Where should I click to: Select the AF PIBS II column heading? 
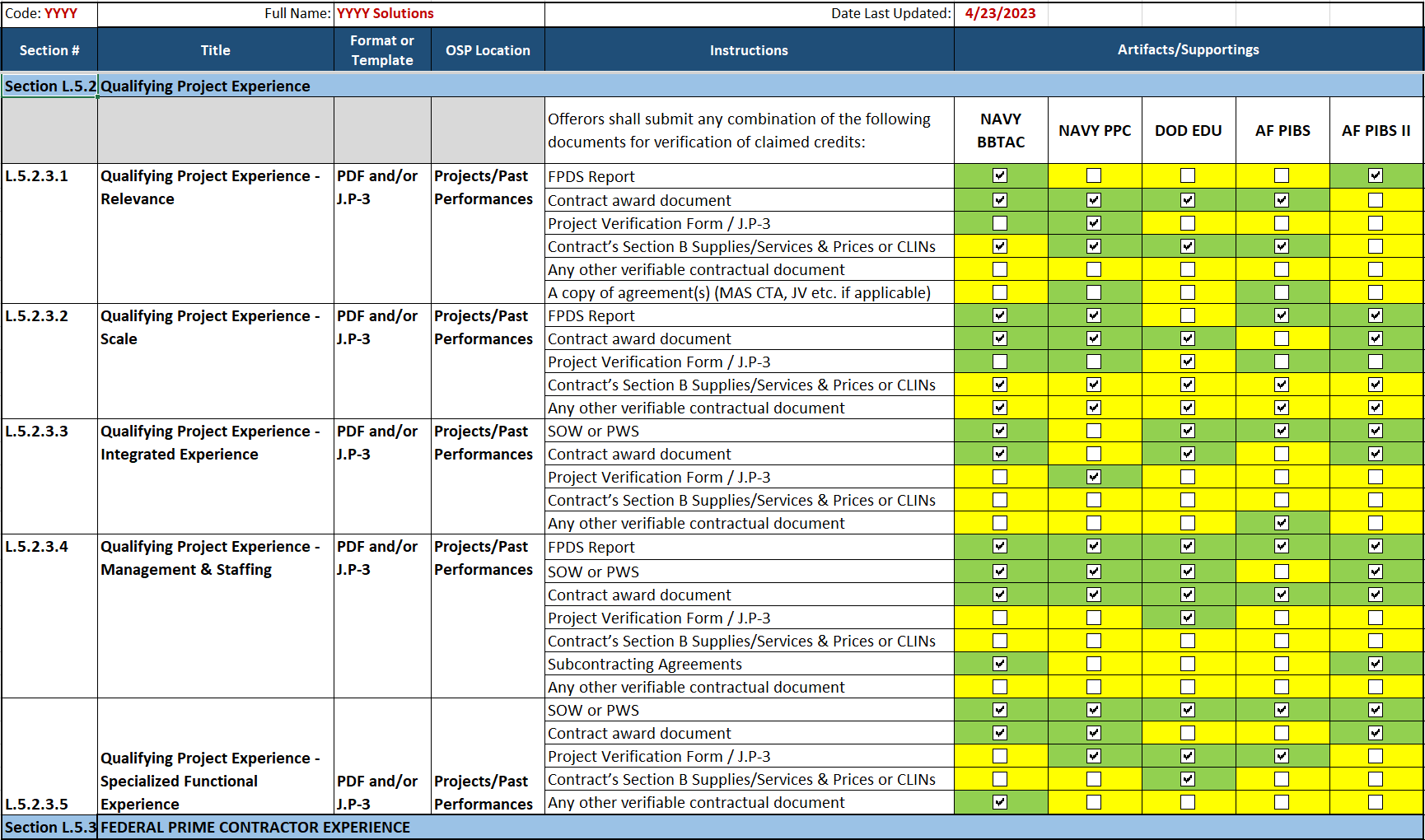click(x=1376, y=130)
